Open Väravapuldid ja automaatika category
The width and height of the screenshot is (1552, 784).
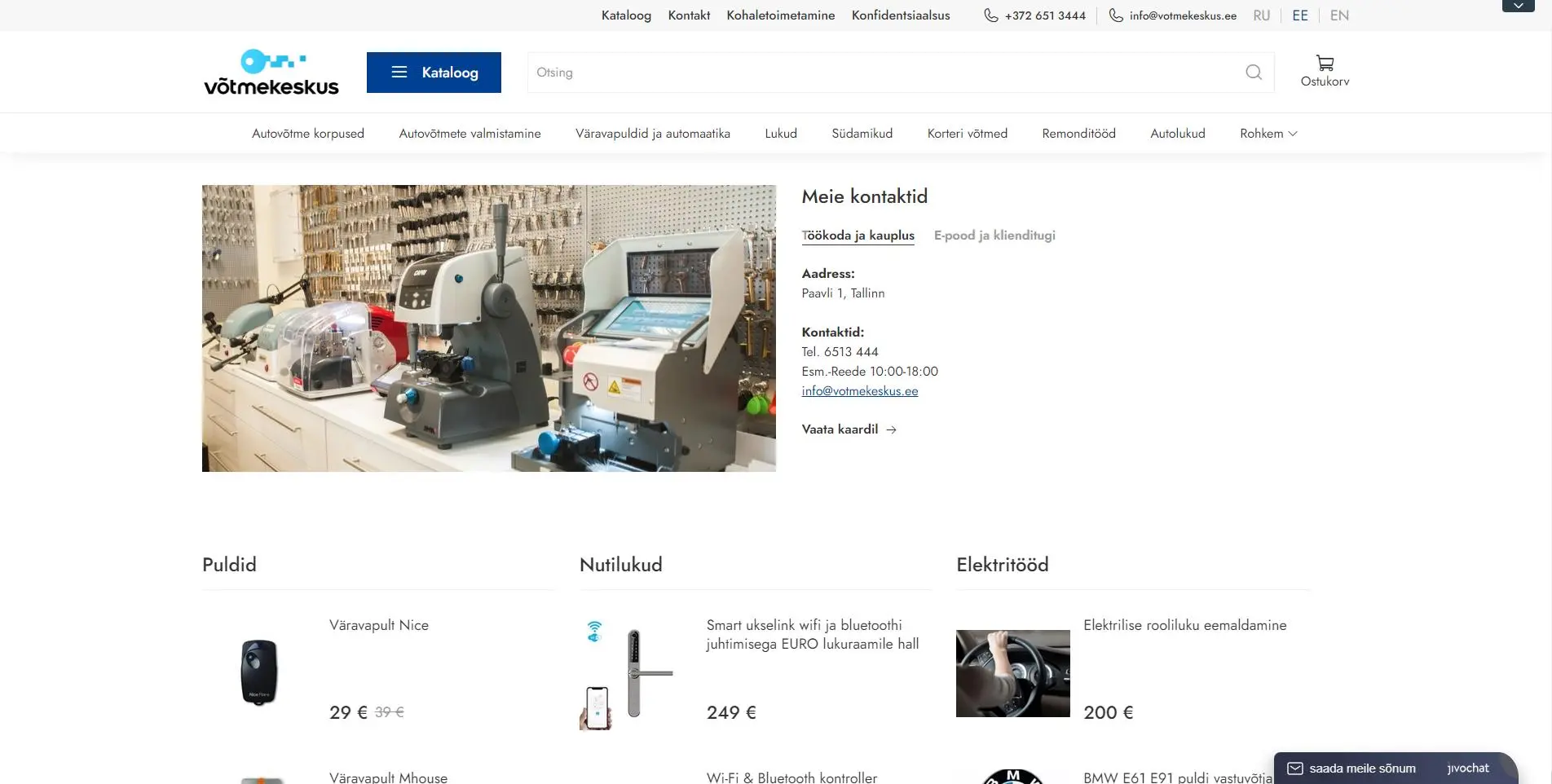click(653, 134)
